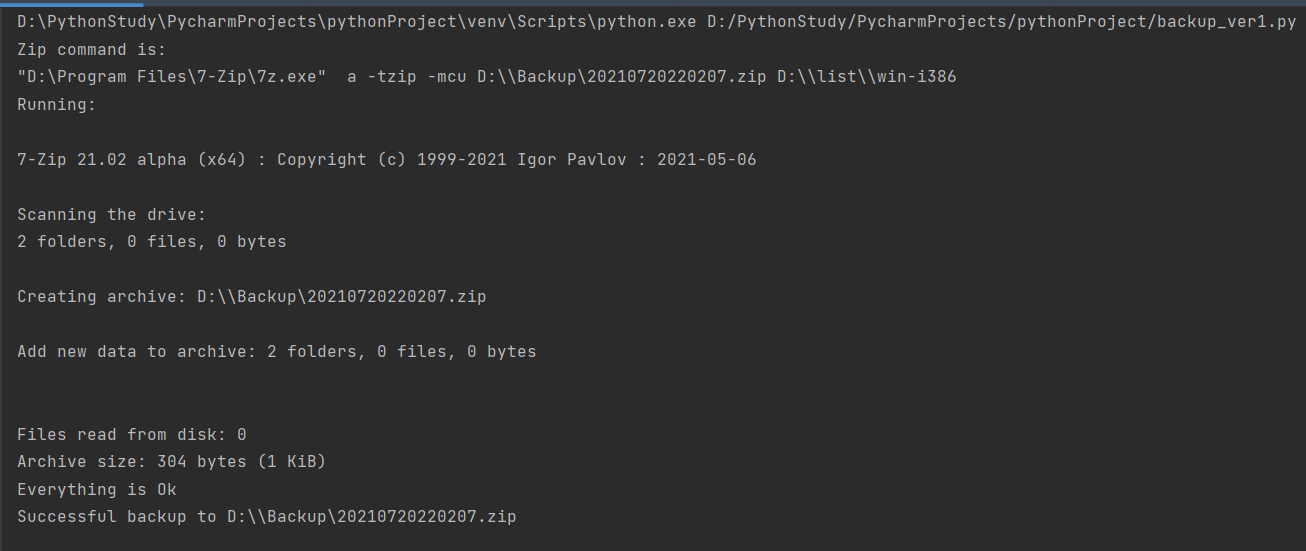This screenshot has height=551, width=1306.
Task: Click the '7-Zip 21.02 alpha (x64)' version text
Action: (x=132, y=159)
